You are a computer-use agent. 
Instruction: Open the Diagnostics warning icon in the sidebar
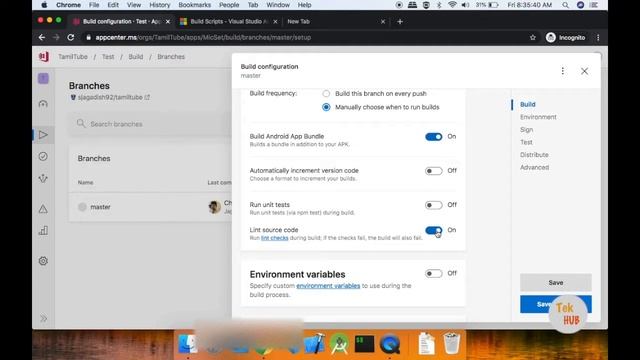tap(43, 209)
